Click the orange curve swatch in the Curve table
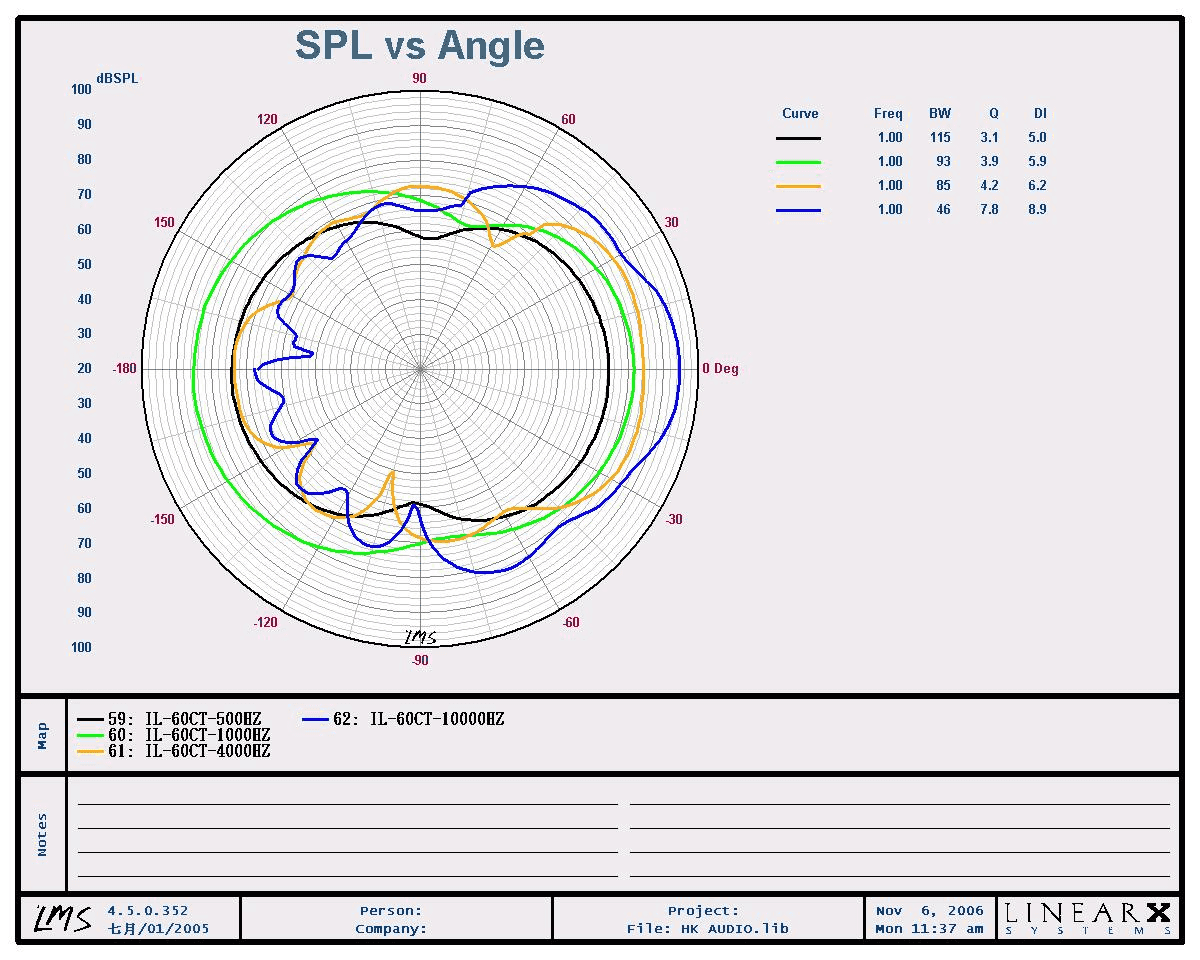Screen dimensions: 1200x960 pos(798,186)
